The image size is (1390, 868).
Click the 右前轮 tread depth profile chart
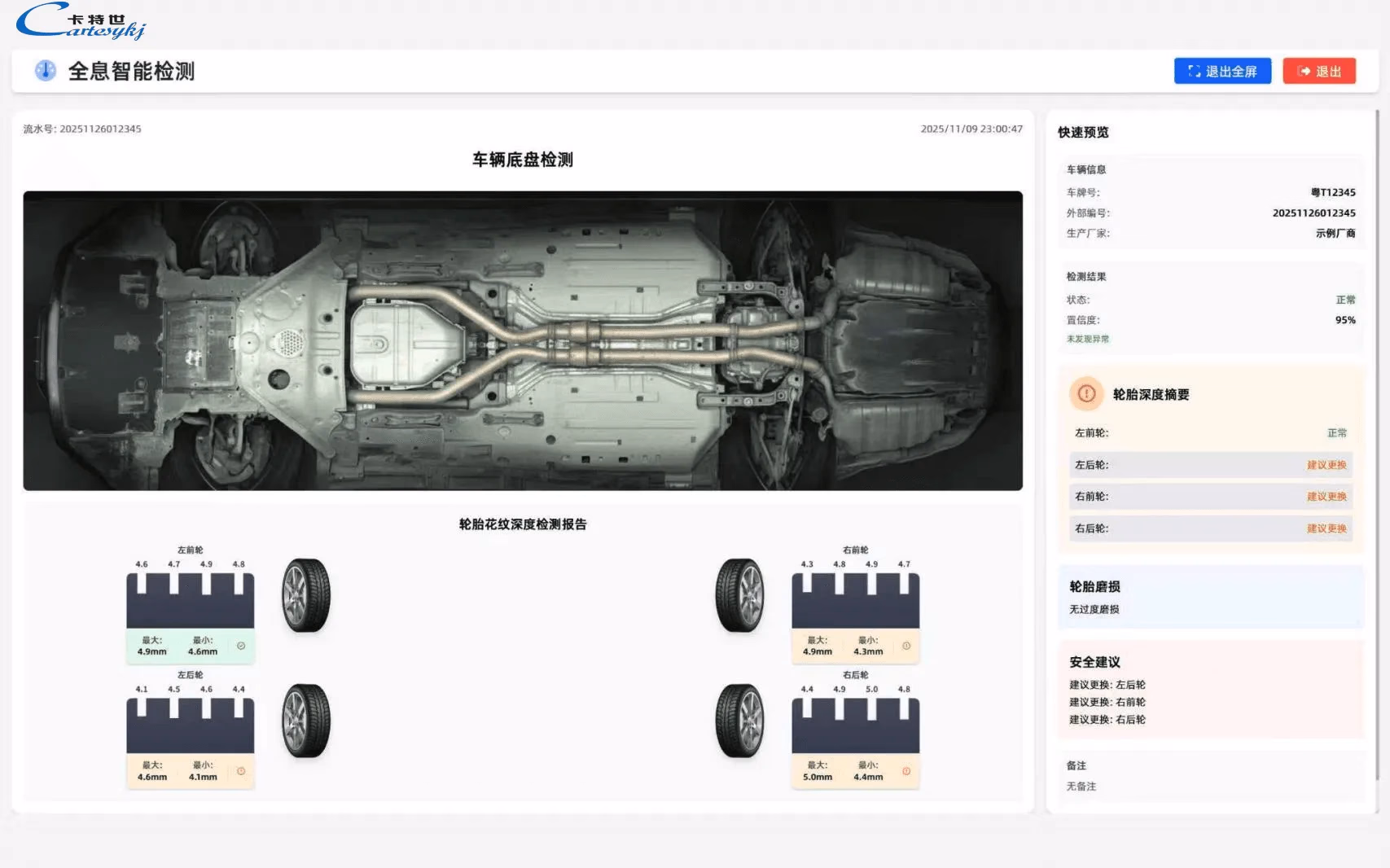click(x=855, y=600)
